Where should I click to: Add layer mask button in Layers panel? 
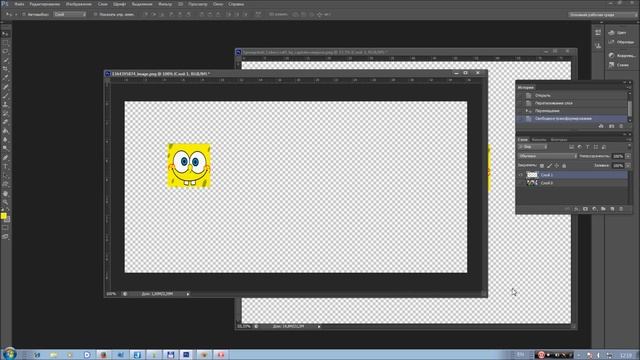(x=585, y=209)
